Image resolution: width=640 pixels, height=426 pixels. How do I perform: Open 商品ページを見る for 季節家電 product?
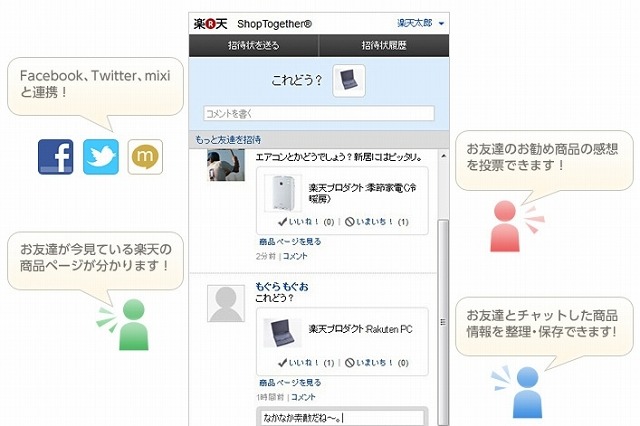coord(290,242)
